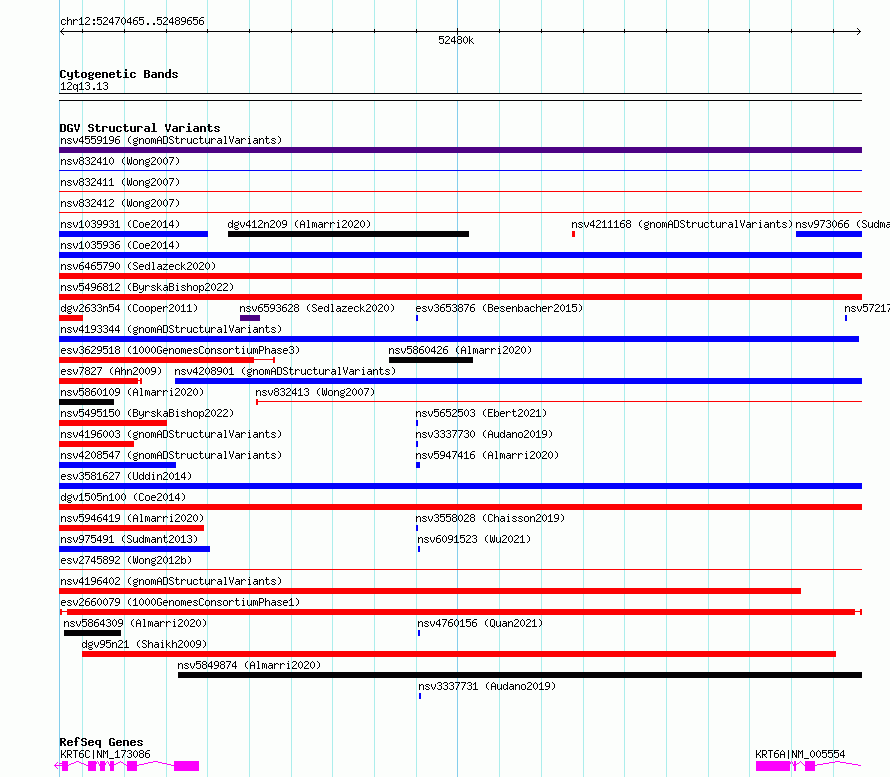Open the nsv975491 (Sudmant2013) label

click(129, 539)
